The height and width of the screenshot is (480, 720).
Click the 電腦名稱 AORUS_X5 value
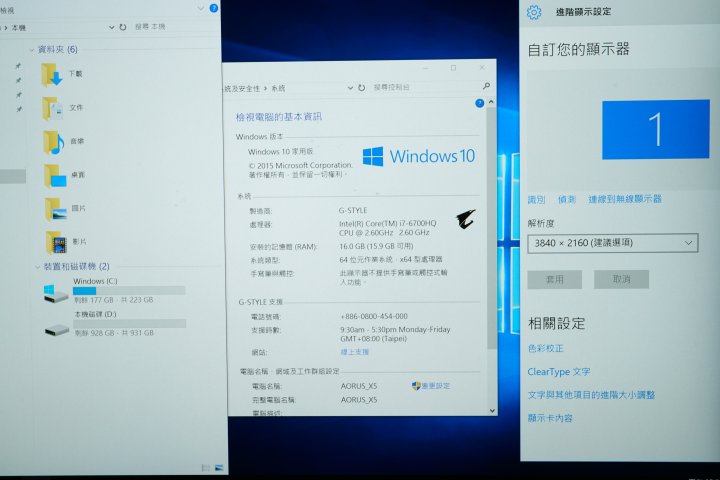pyautogui.click(x=359, y=386)
